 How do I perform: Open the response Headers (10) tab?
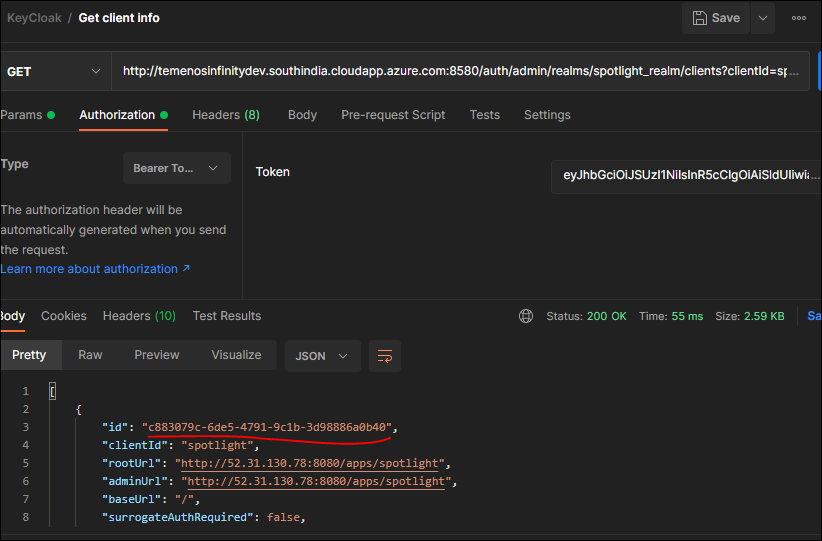pyautogui.click(x=139, y=316)
